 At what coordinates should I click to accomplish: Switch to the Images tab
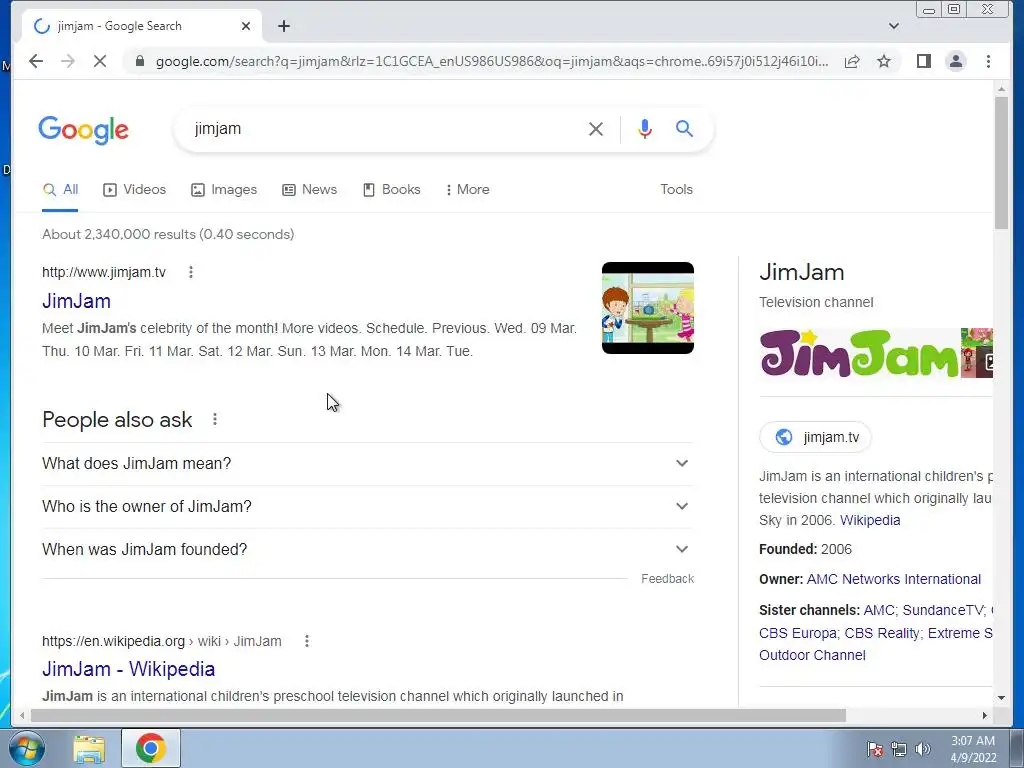(x=224, y=189)
